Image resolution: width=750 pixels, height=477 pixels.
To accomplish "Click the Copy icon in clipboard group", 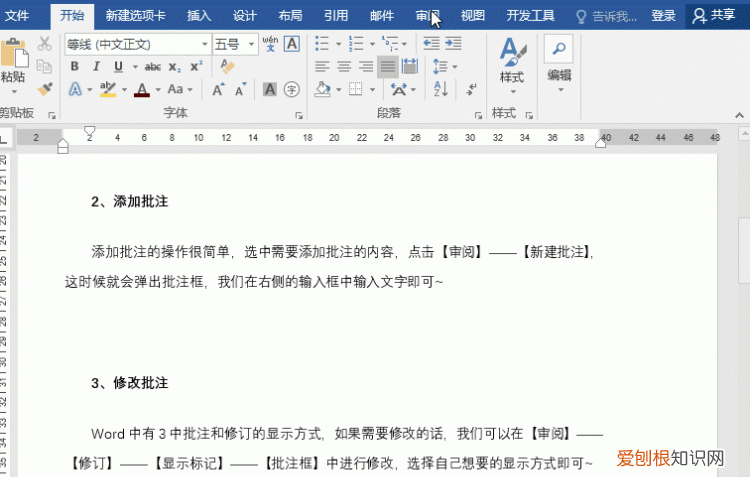I will click(44, 67).
